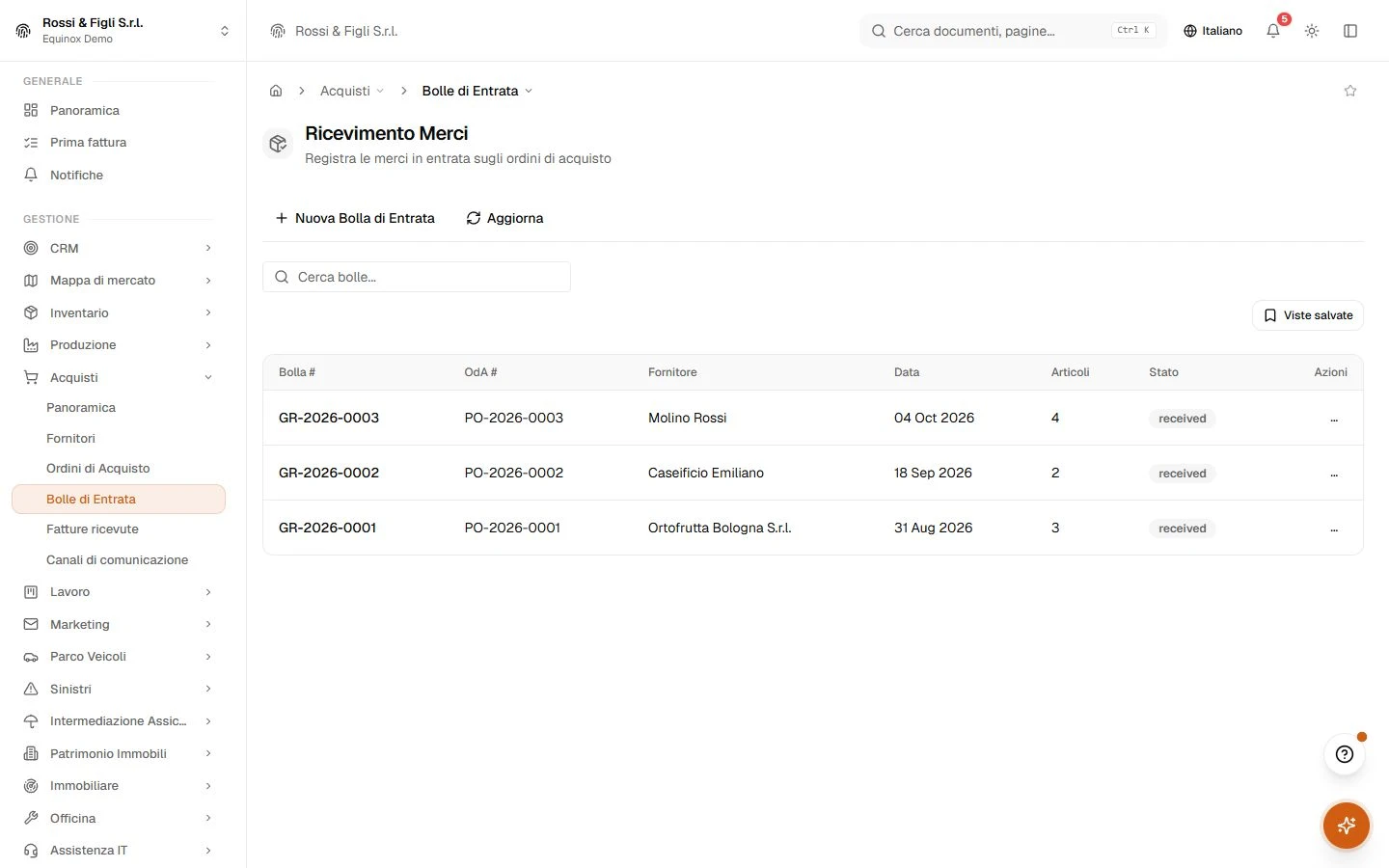Select Fatture ricevute in sidebar
This screenshot has height=868, width=1389.
[118, 529]
